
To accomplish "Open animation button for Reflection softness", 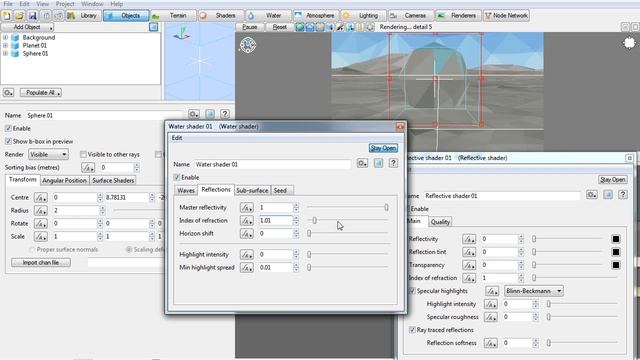I will tap(491, 343).
